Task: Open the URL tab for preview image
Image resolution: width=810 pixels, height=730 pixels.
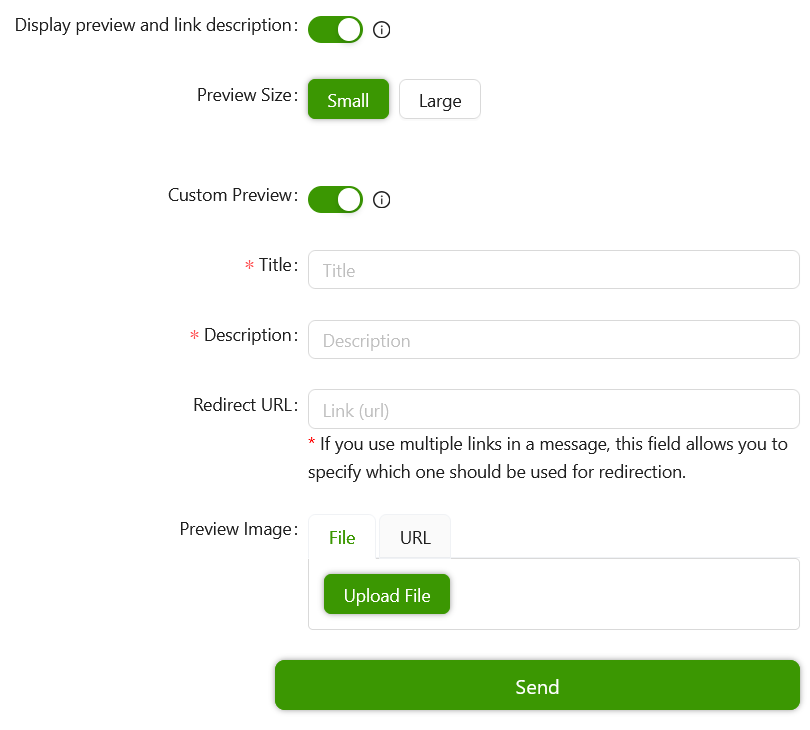Action: [415, 537]
